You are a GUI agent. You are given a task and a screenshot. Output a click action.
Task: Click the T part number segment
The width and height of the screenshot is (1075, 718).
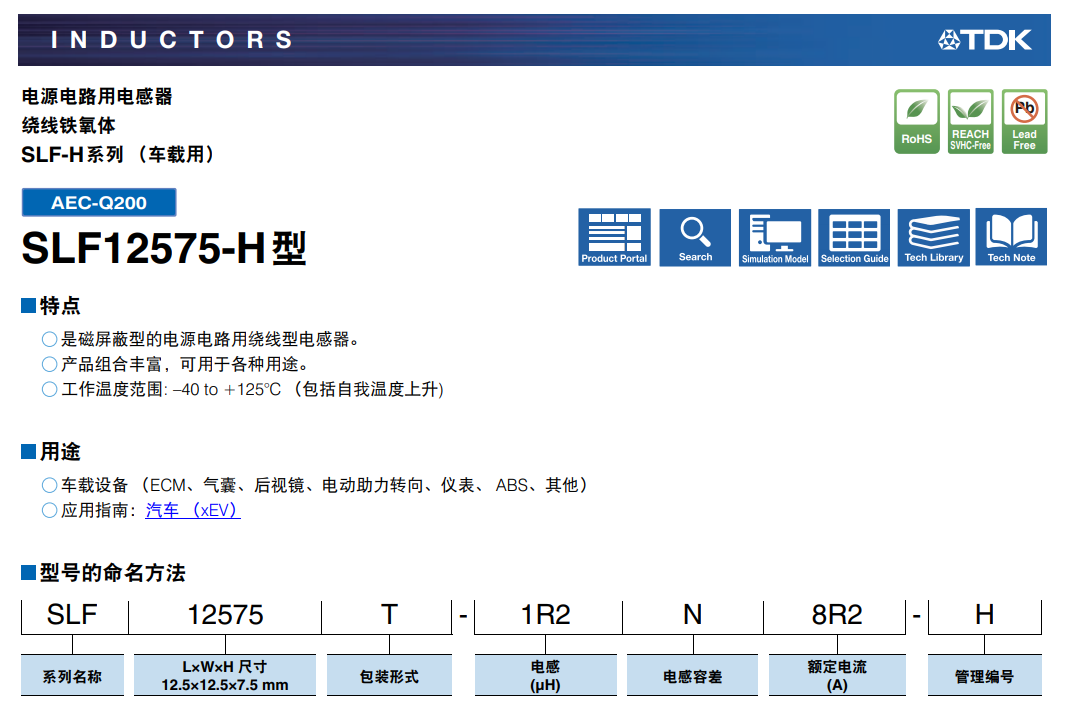point(389,614)
